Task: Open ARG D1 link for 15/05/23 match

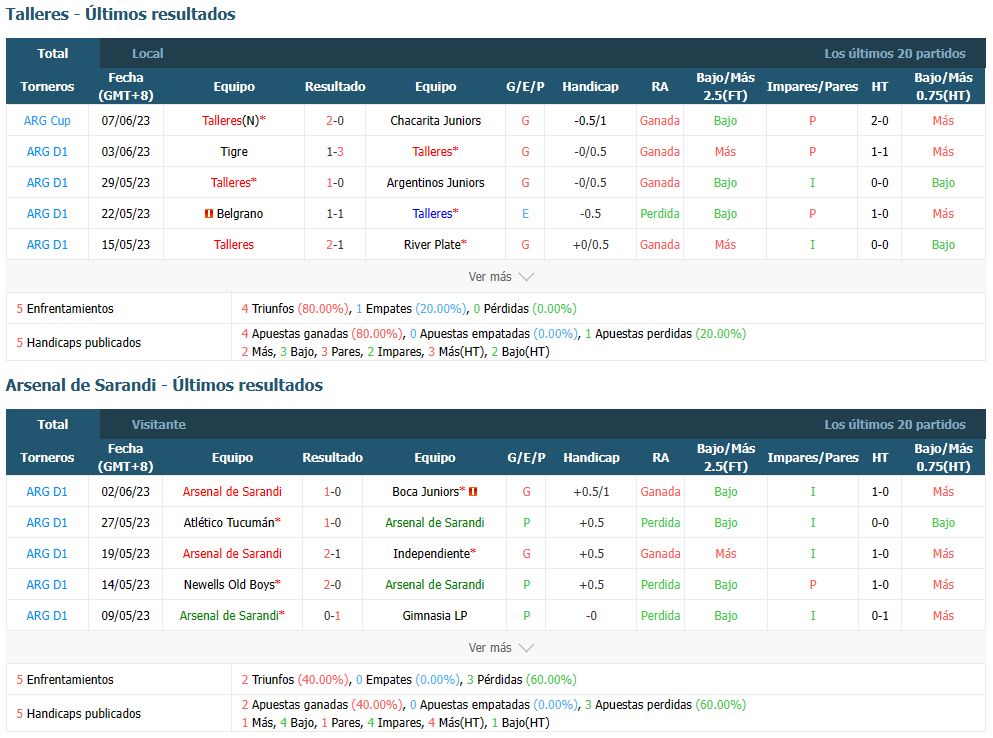Action: (x=47, y=245)
